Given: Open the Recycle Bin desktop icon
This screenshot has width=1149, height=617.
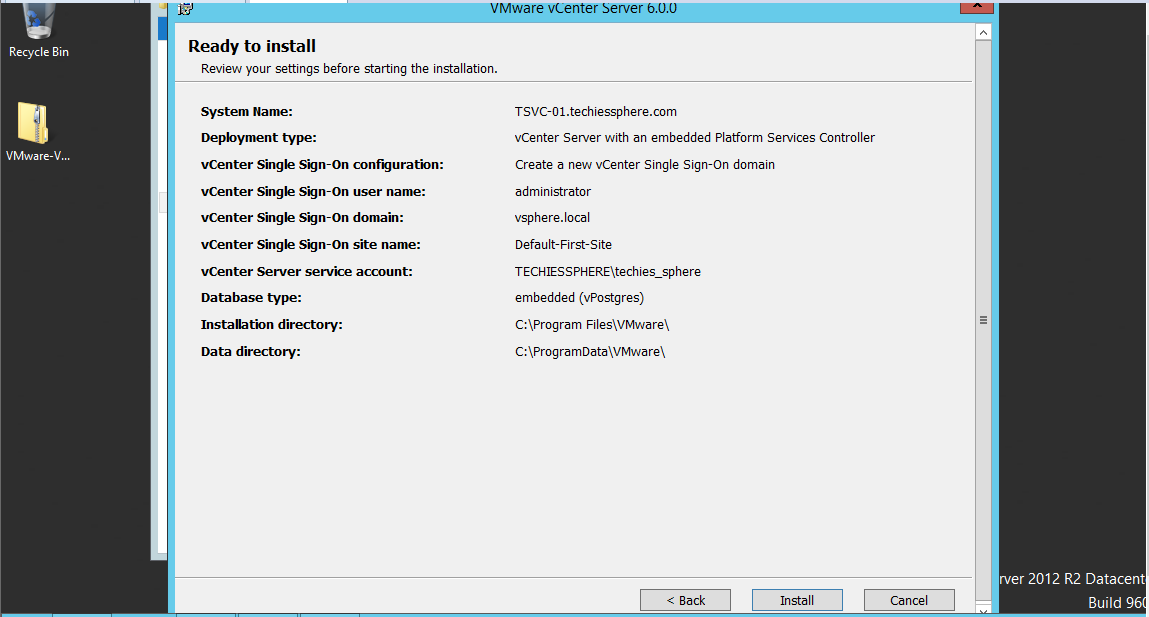Looking at the screenshot, I should pos(38,31).
